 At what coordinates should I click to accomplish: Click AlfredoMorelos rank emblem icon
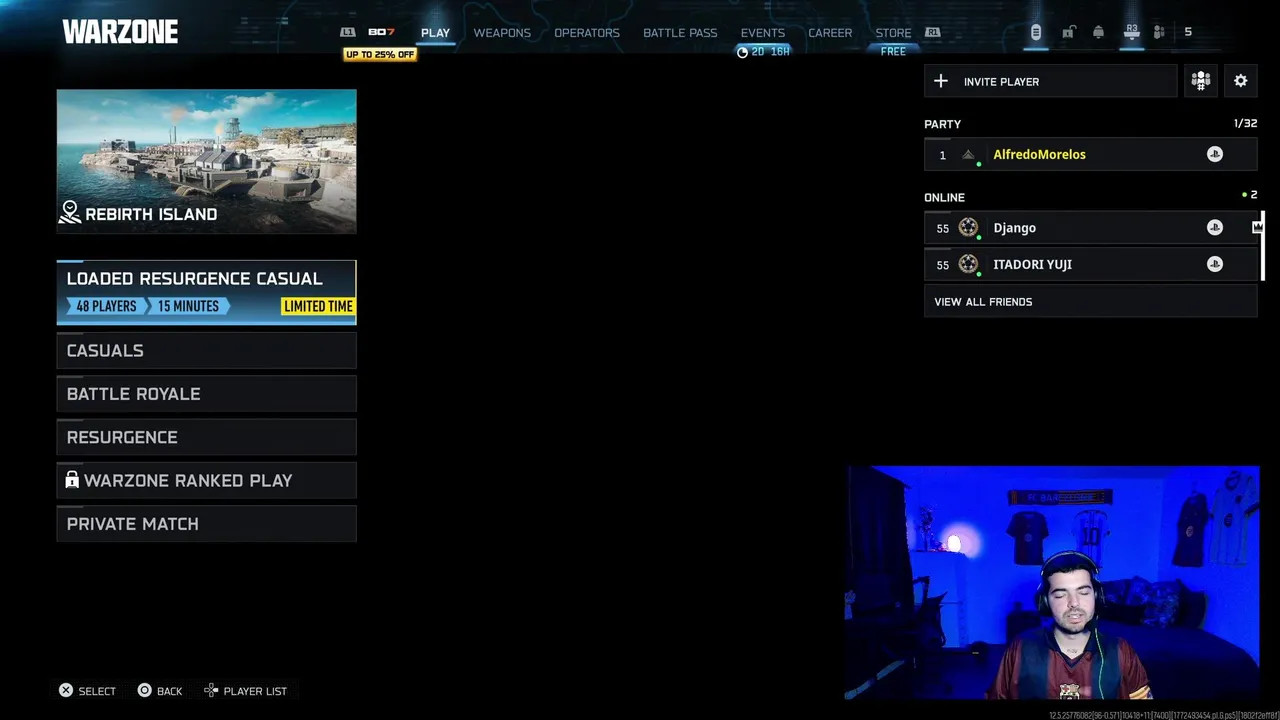968,155
